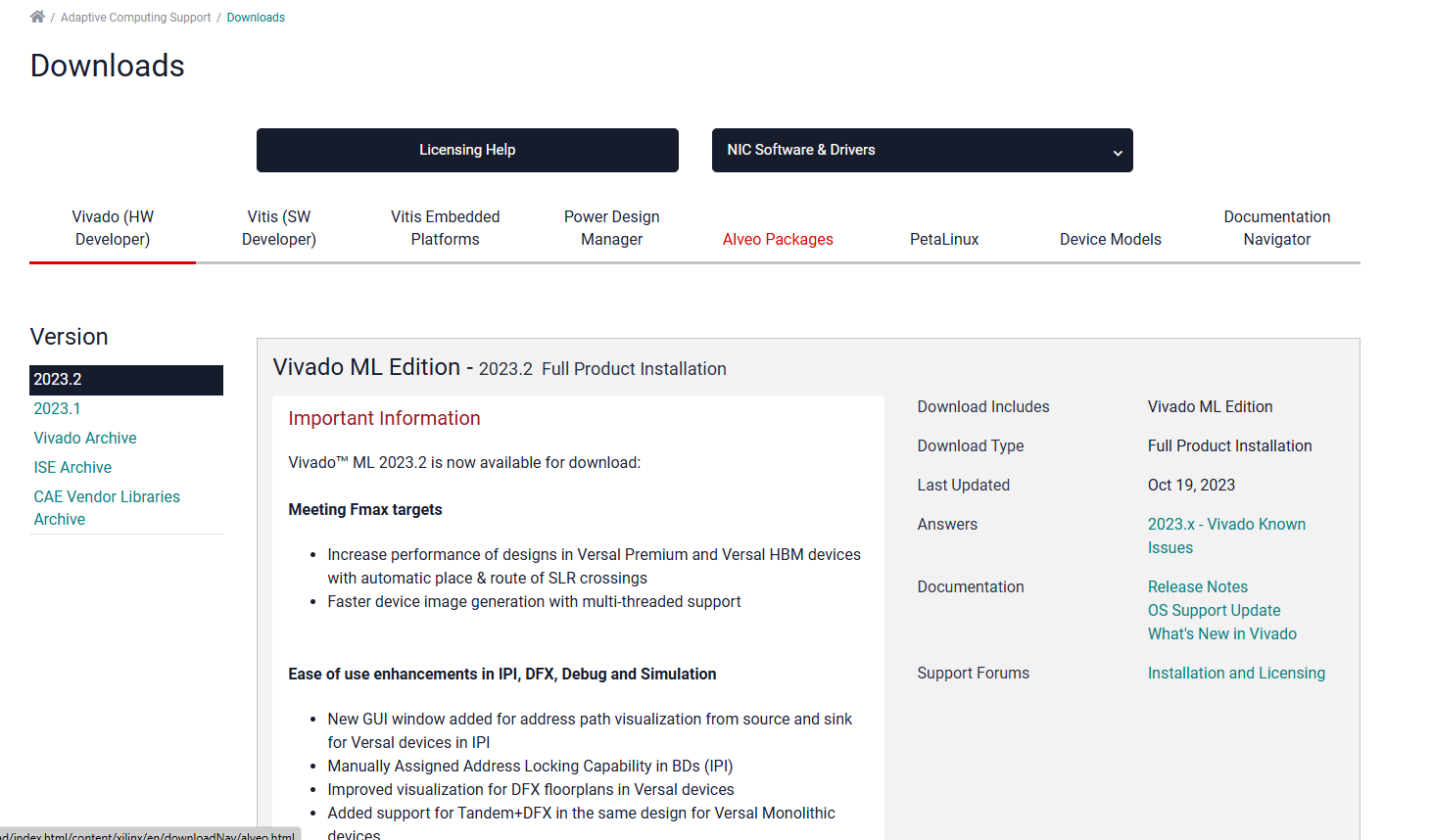Click 'Manually Assigned Address Locking Capability' bullet
This screenshot has height=840, width=1432.
(530, 766)
